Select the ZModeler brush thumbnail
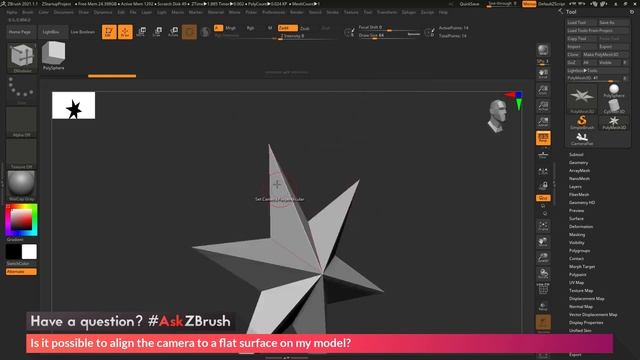This screenshot has width=640, height=360. [x=22, y=58]
